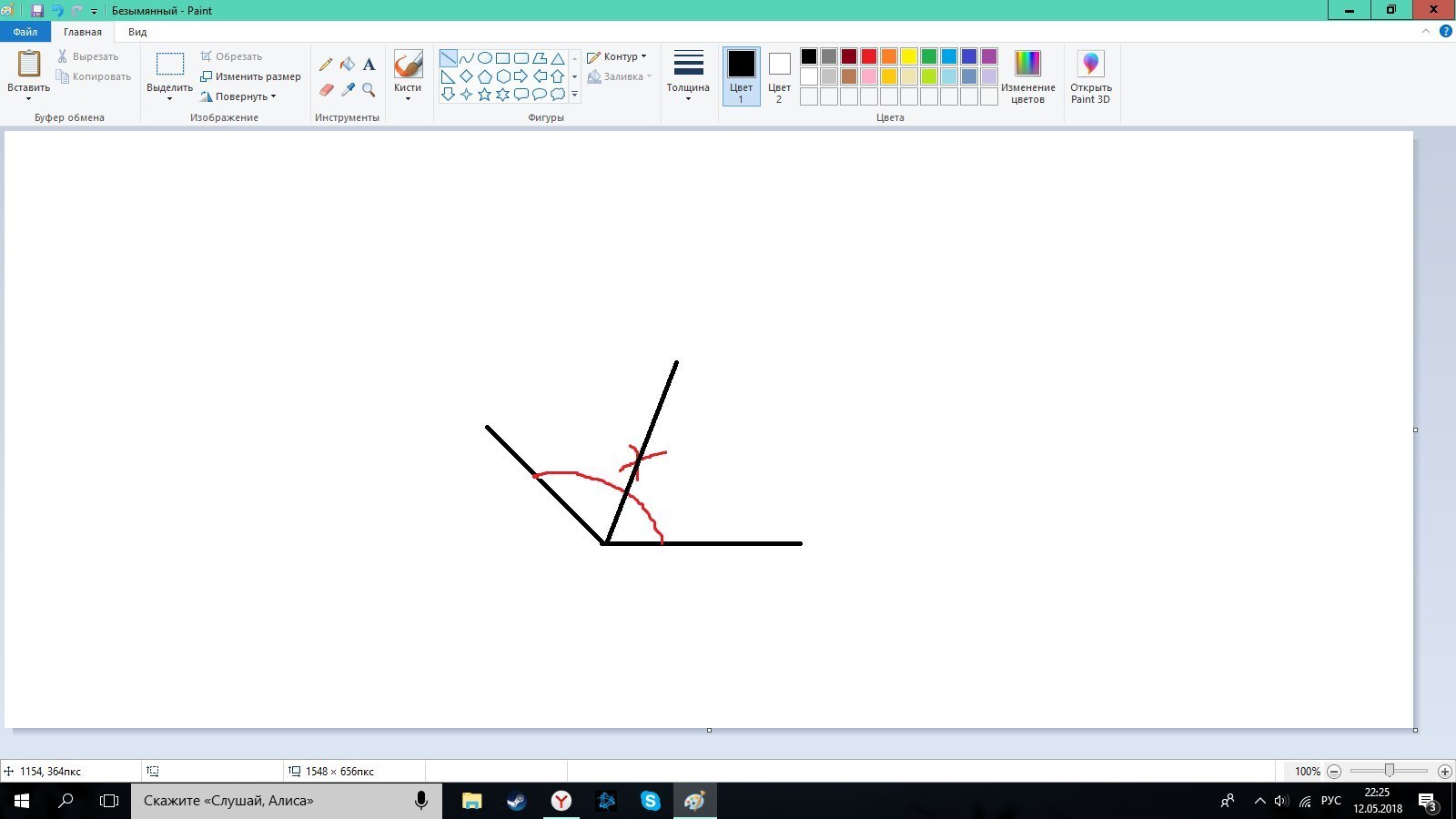
Task: Click the Paste clipboard icon
Action: 29,64
